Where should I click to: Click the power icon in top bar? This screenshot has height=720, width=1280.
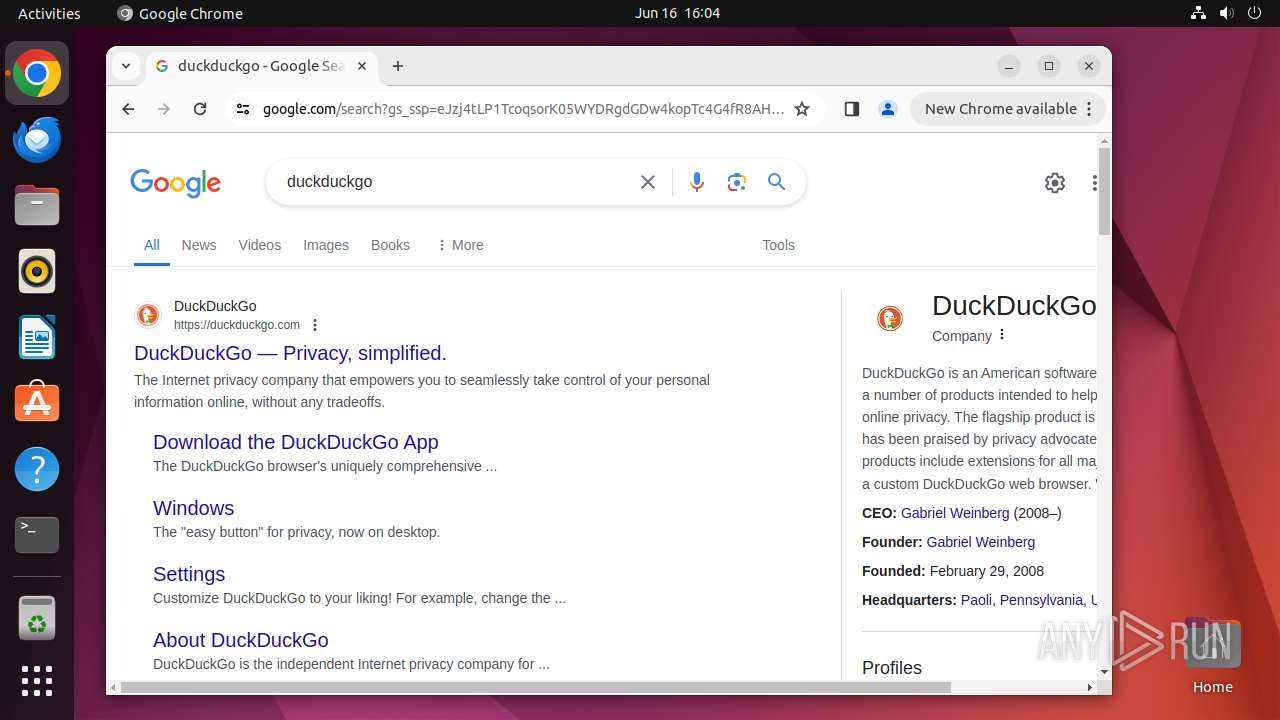pyautogui.click(x=1255, y=13)
